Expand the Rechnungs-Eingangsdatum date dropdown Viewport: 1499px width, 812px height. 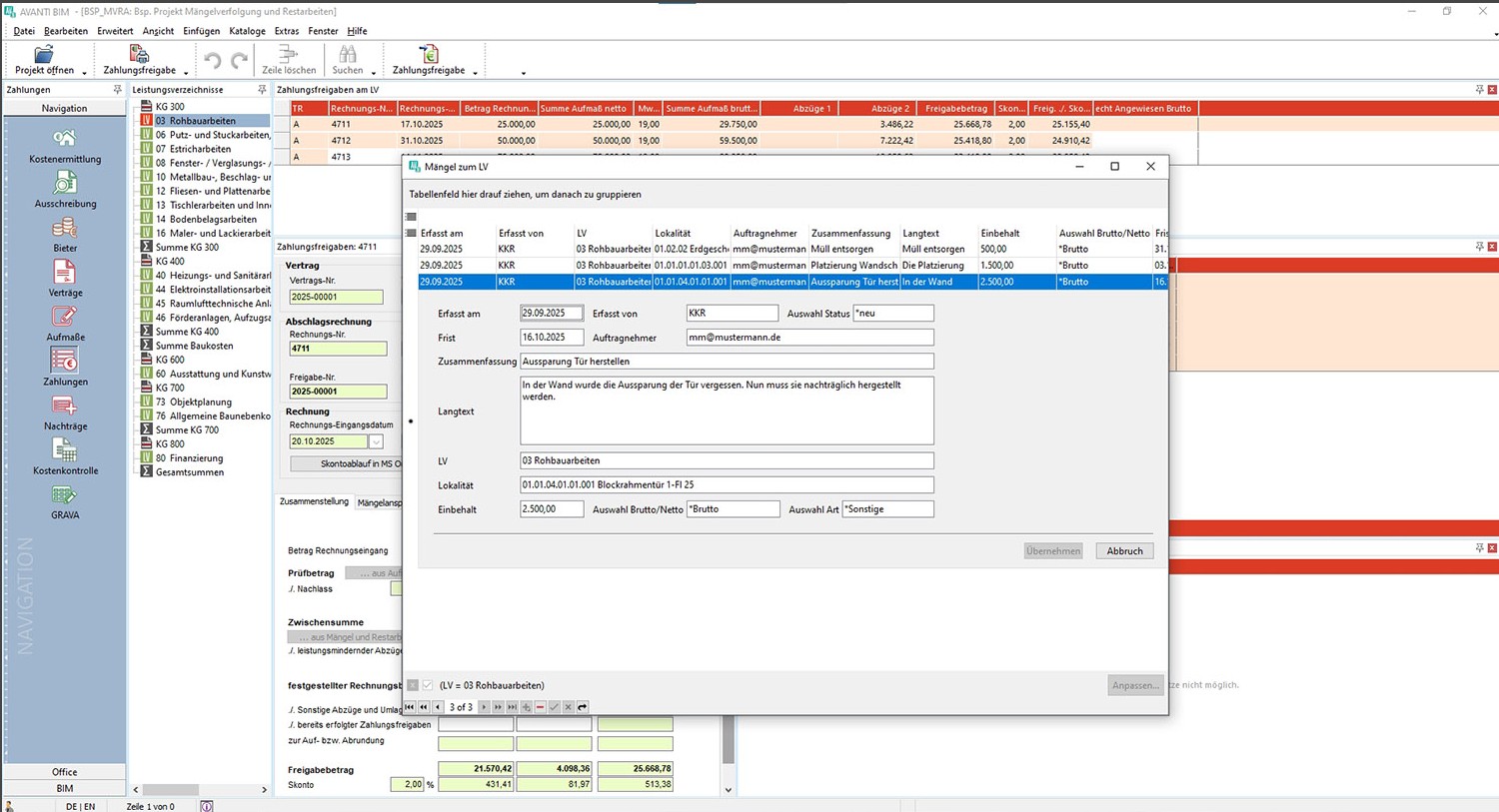377,441
